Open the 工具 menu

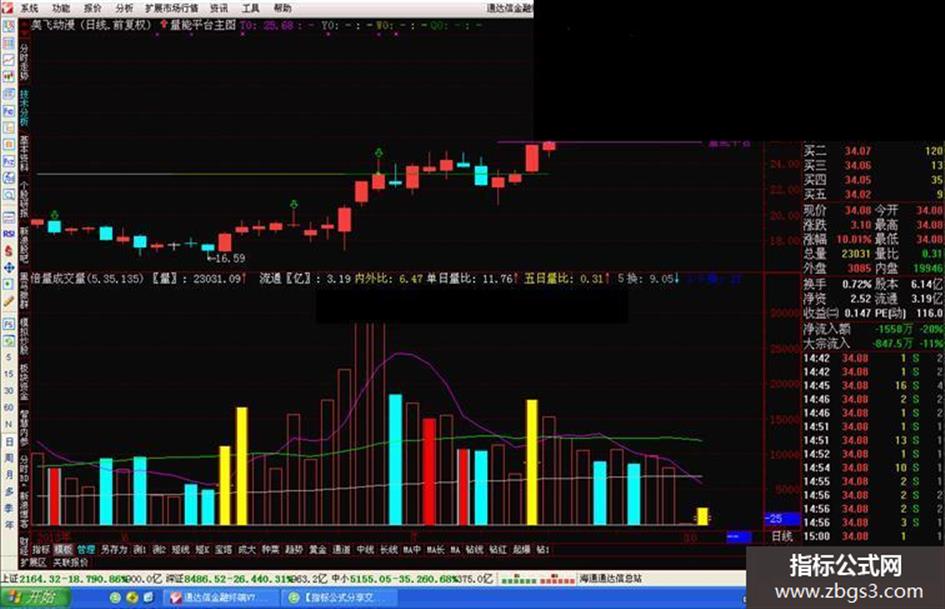pos(250,8)
